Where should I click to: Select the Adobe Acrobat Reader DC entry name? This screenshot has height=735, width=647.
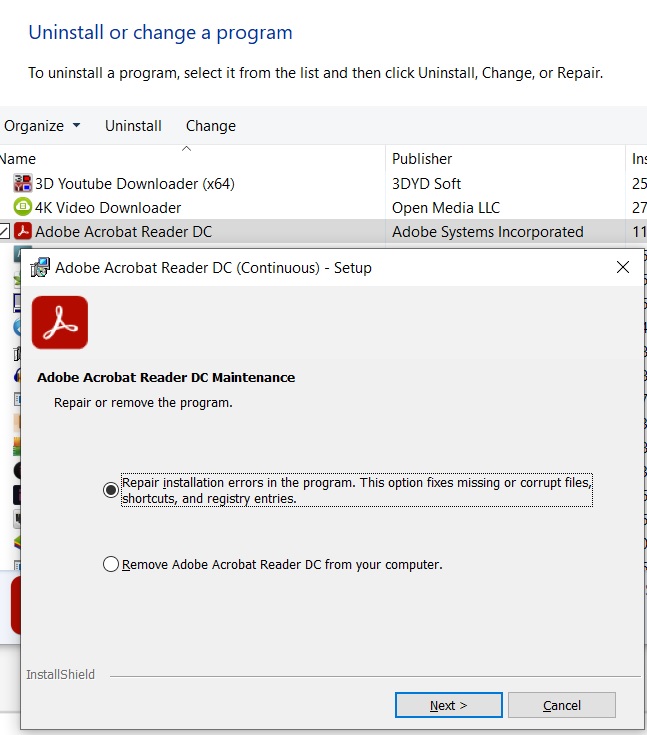(124, 232)
